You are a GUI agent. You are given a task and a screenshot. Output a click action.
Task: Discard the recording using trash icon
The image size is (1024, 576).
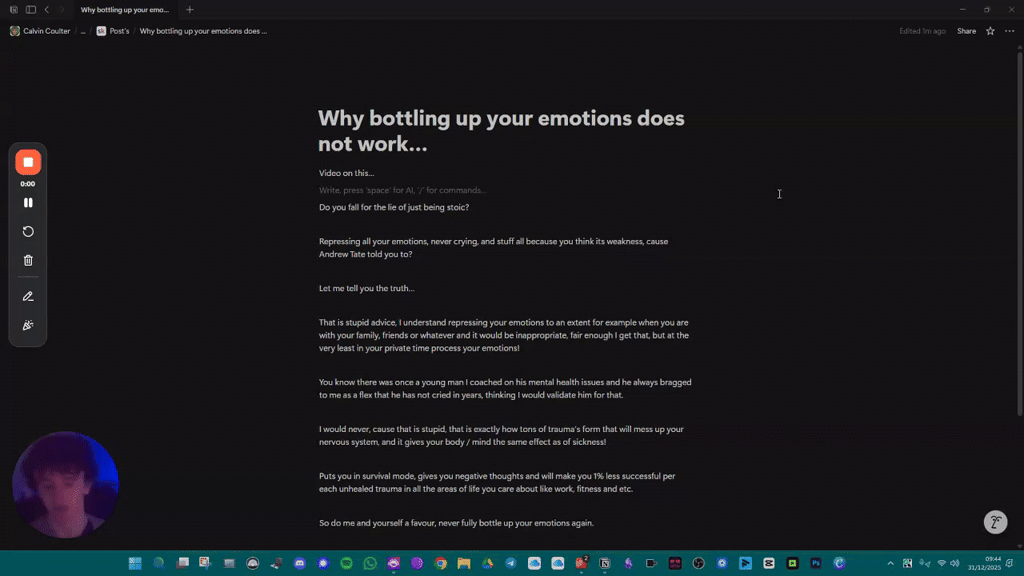pos(28,259)
